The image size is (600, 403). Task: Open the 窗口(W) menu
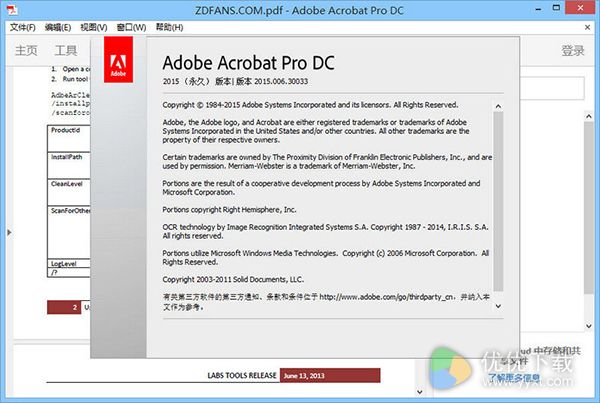tap(131, 28)
